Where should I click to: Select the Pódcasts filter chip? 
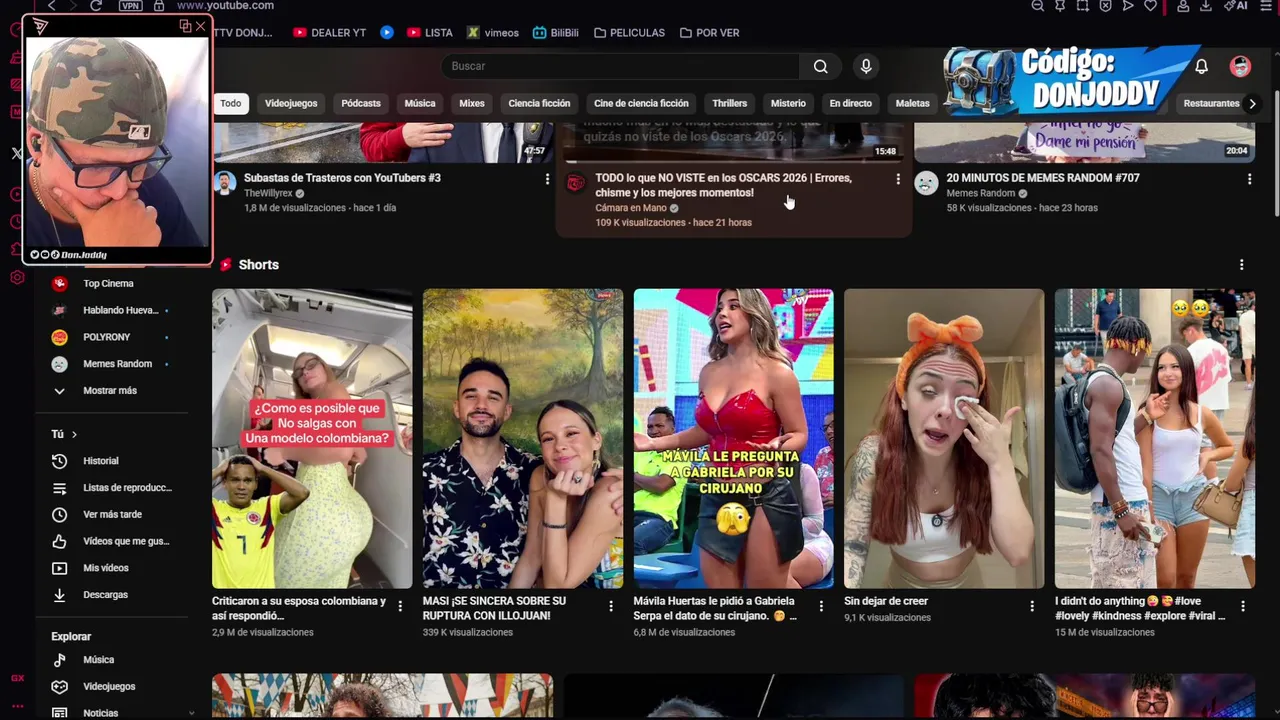pos(361,103)
